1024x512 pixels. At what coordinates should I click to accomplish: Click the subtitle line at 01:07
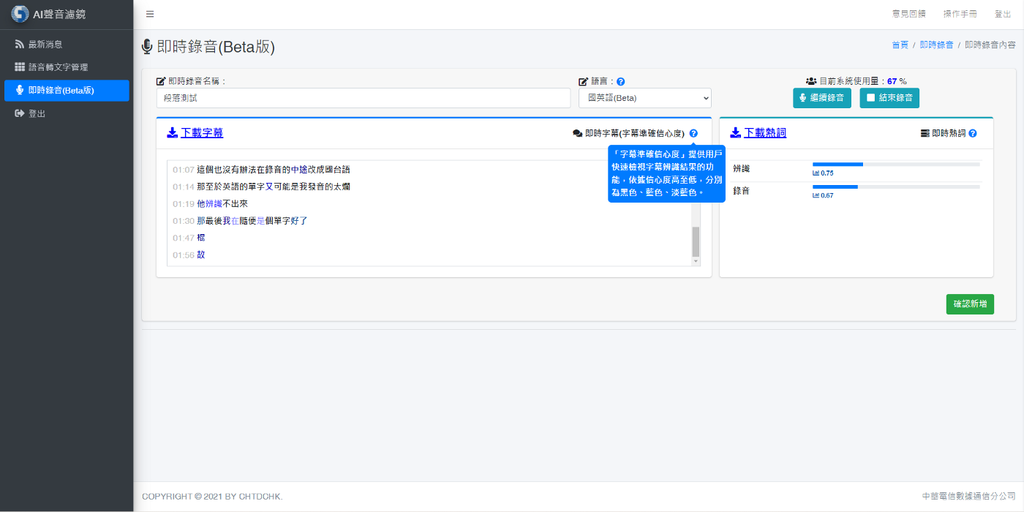click(x=261, y=170)
